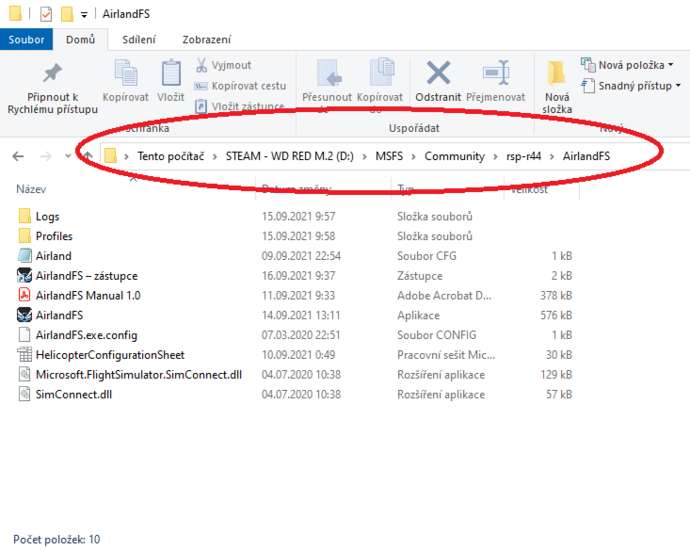The width and height of the screenshot is (690, 550).
Task: Click rsp-r44 breadcrumb in address bar
Action: coord(524,156)
